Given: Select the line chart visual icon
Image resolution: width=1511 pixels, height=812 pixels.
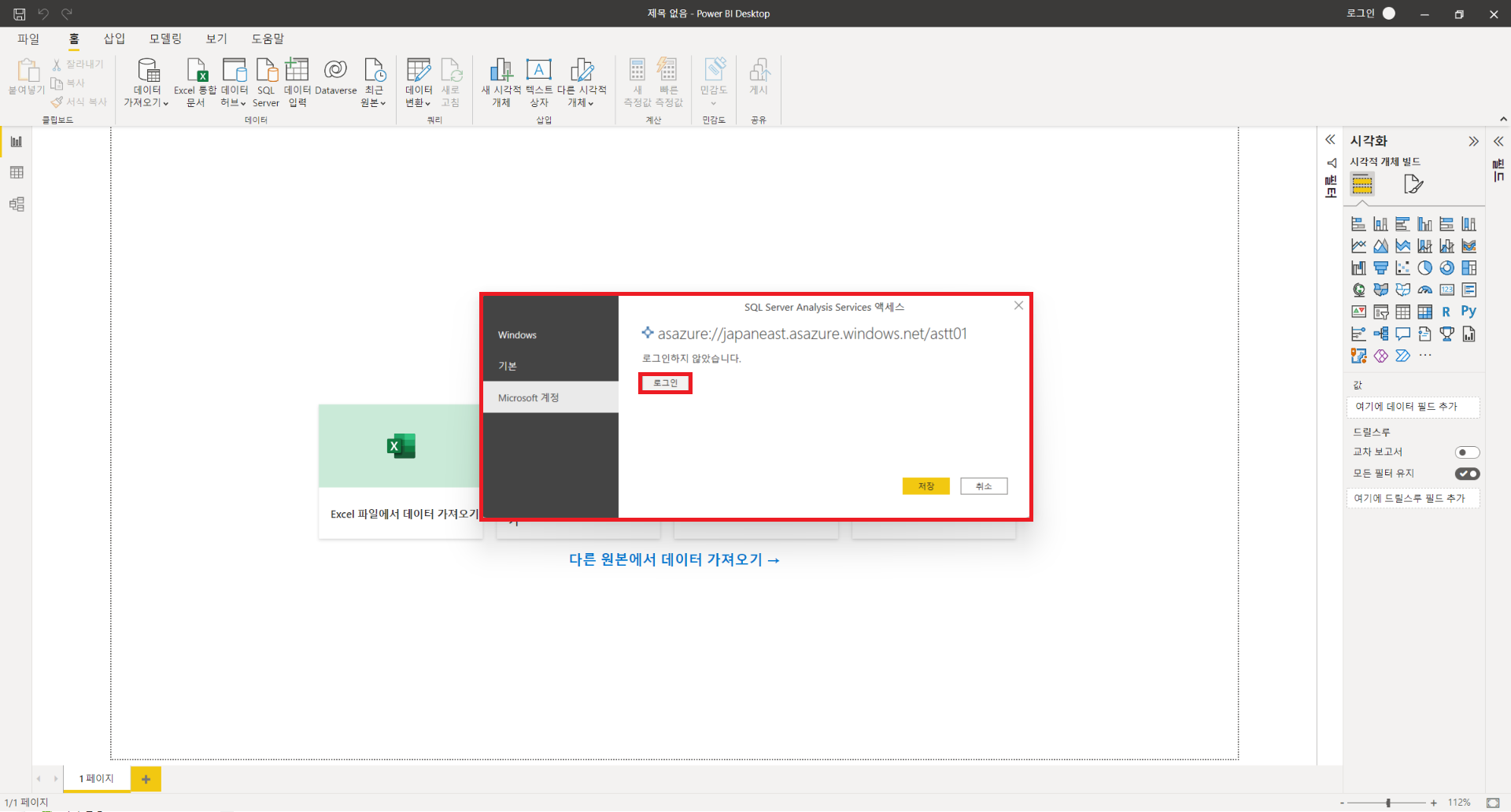Looking at the screenshot, I should pos(1358,246).
